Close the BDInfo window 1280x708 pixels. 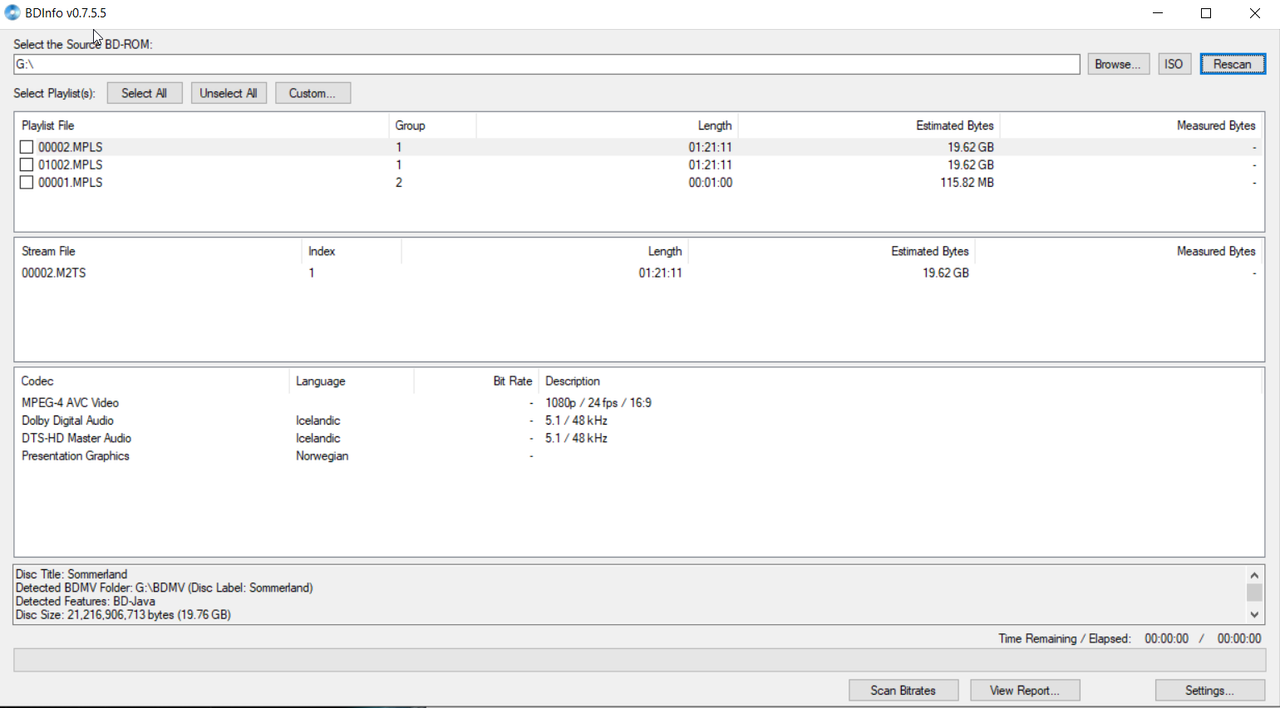(x=1254, y=13)
